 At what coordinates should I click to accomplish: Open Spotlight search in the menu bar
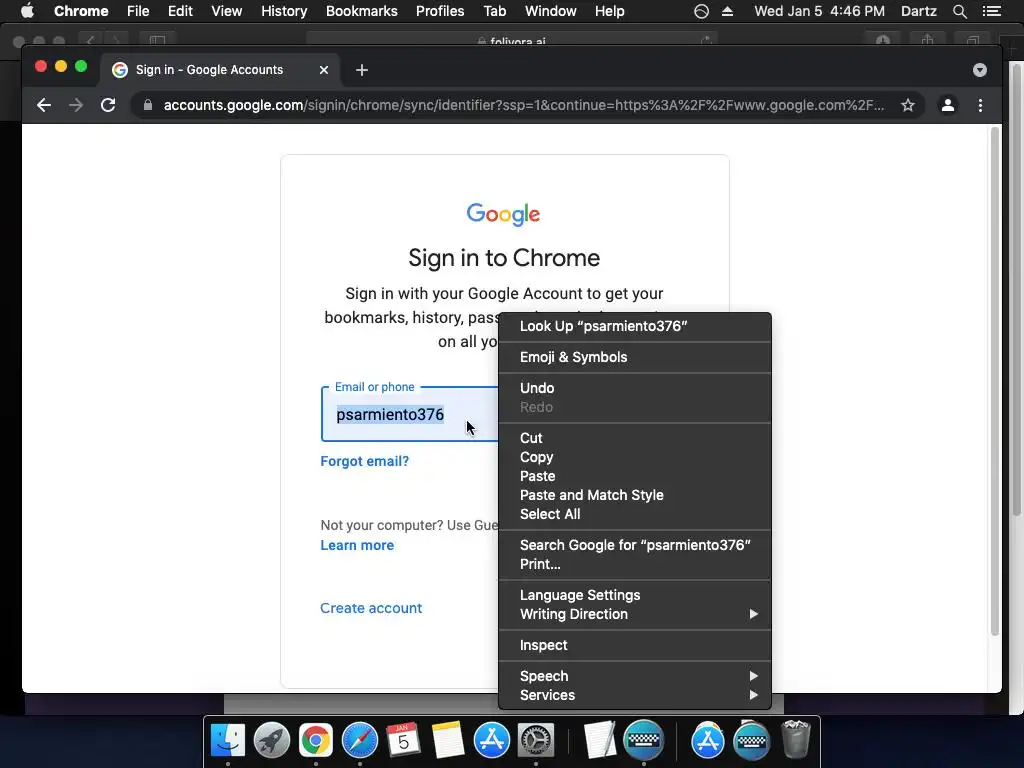click(959, 11)
